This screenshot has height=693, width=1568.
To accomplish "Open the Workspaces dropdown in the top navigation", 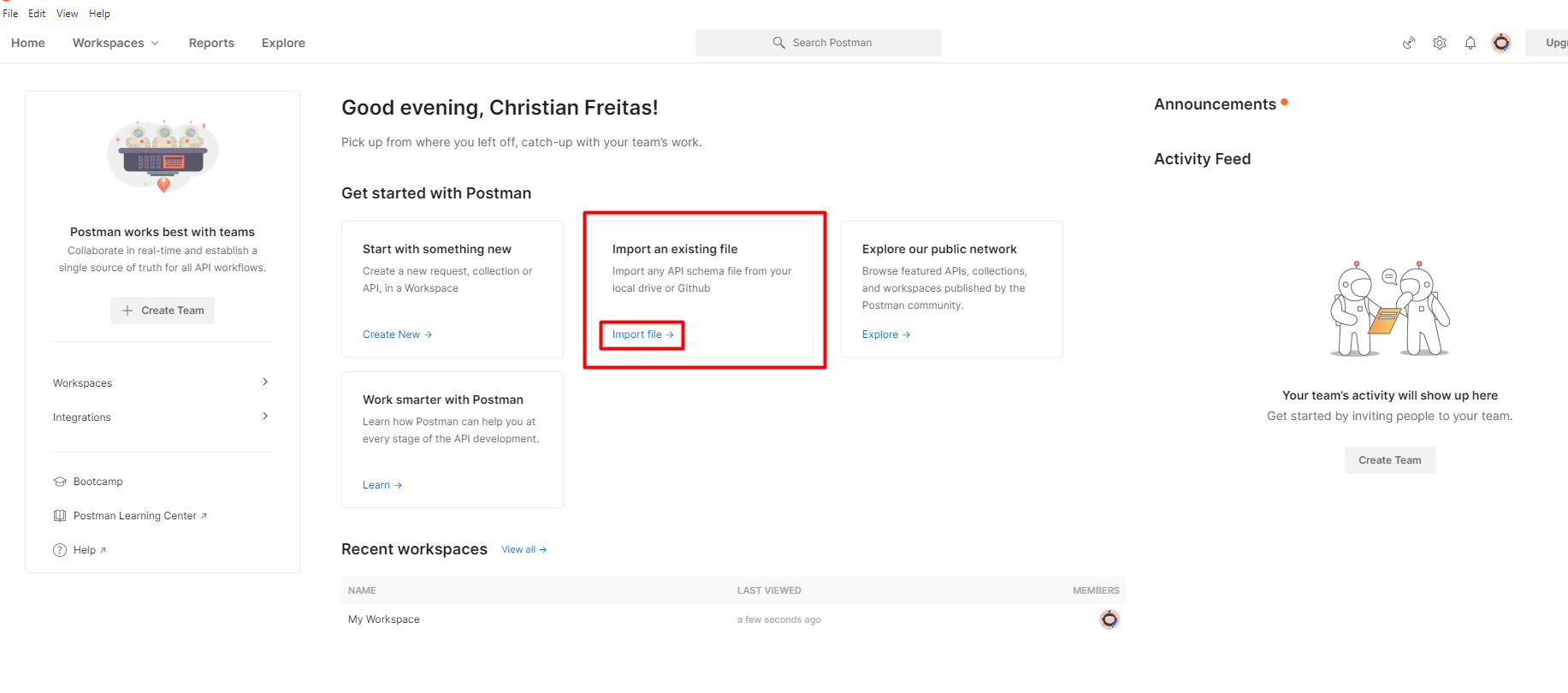I will click(115, 42).
